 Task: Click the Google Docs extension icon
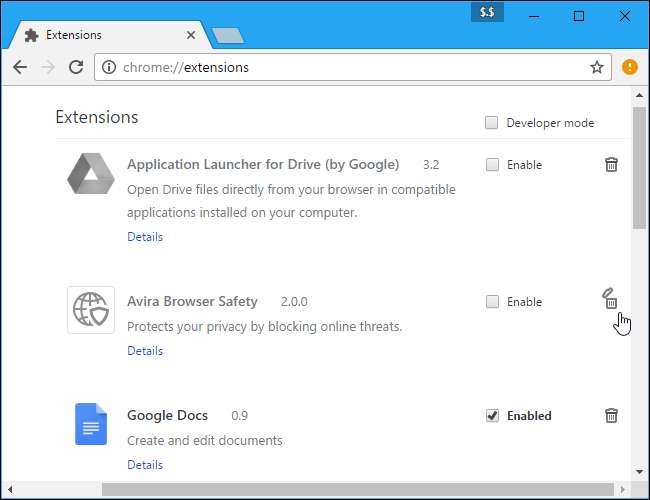90,423
